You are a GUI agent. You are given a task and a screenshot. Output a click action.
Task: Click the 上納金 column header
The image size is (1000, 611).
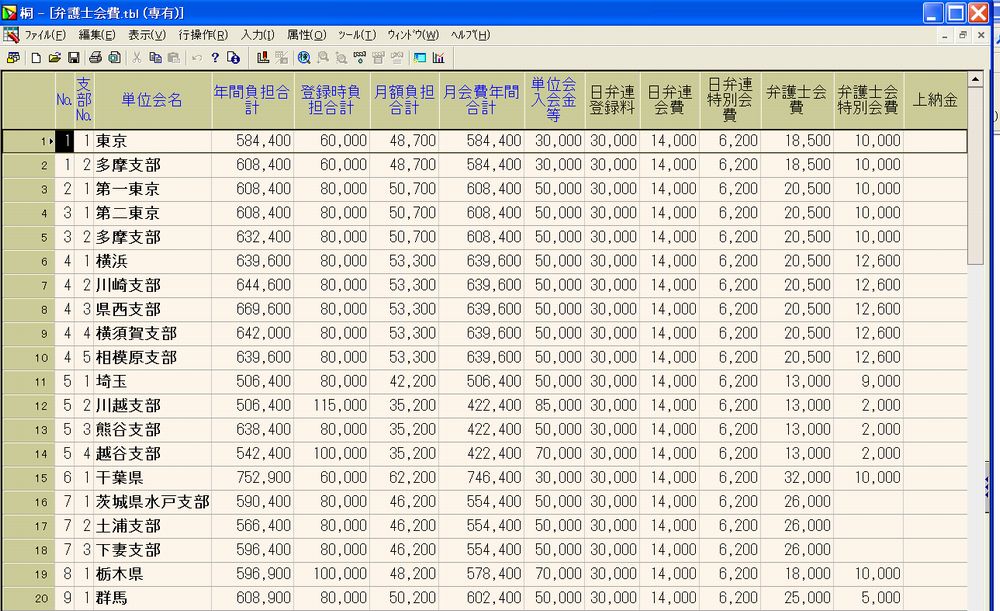[935, 100]
